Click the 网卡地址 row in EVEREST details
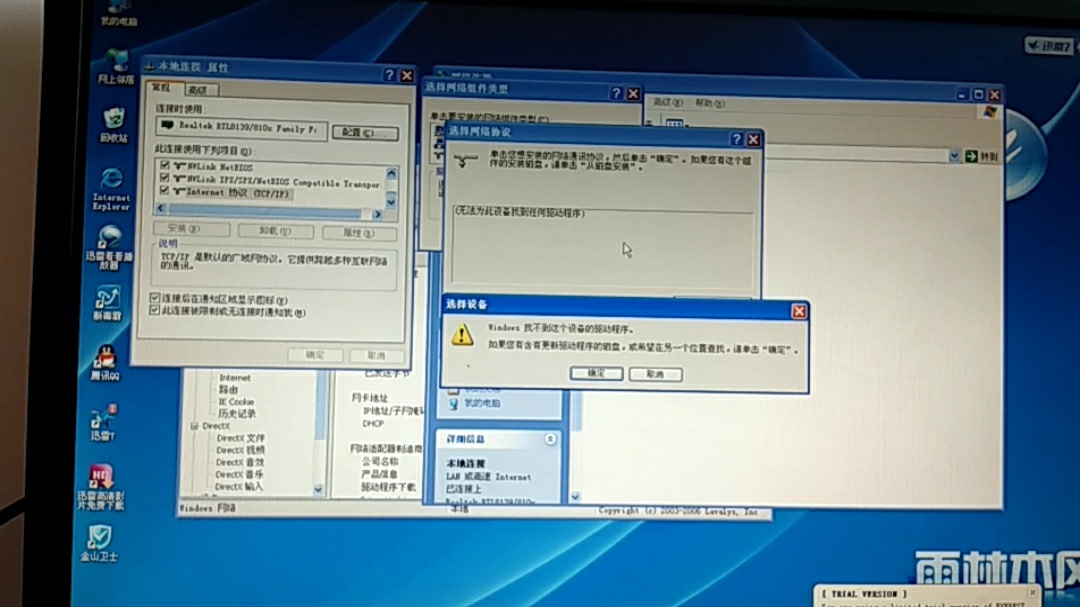1080x607 pixels. (370, 398)
